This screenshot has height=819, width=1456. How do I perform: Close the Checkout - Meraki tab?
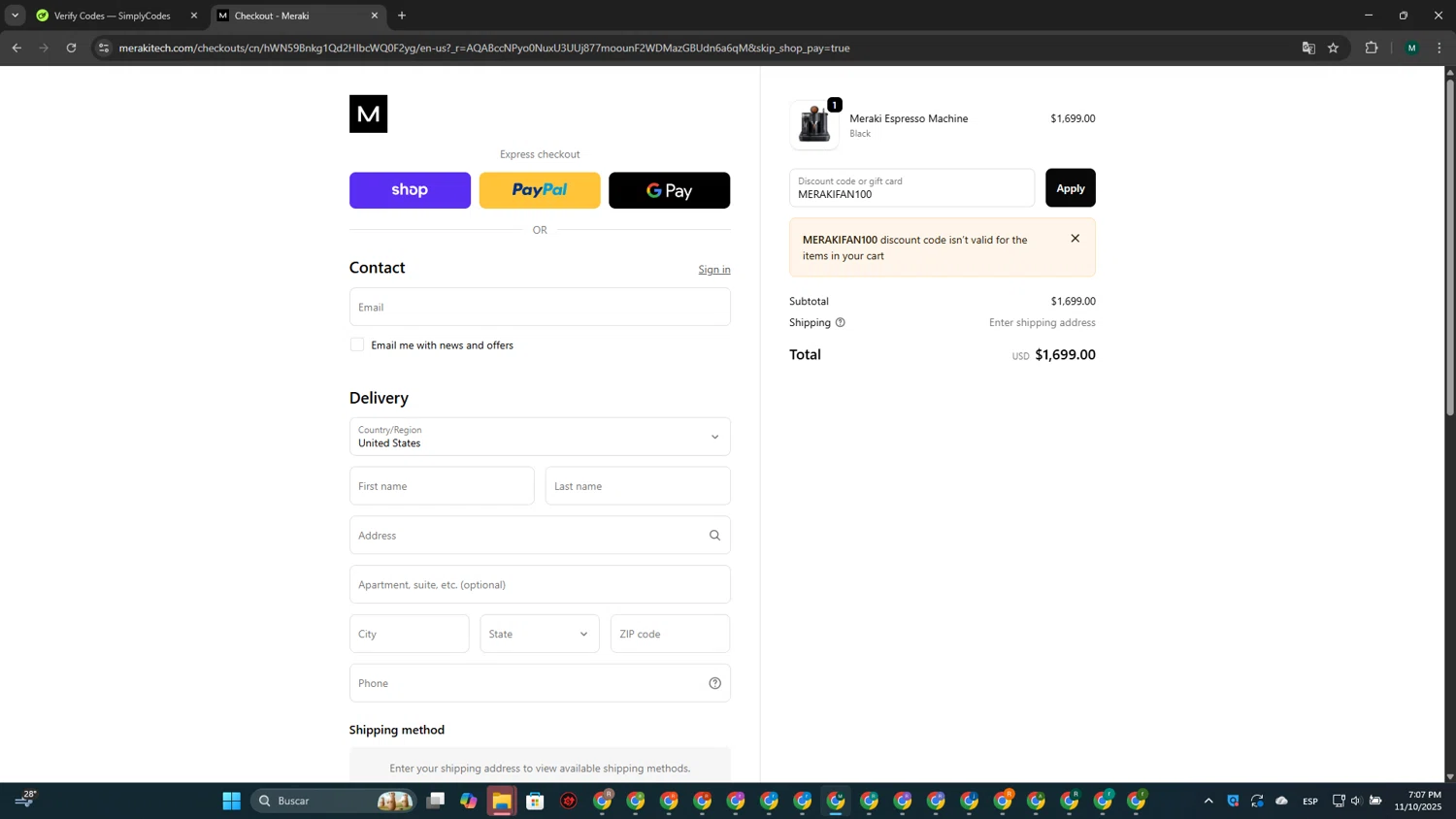click(375, 16)
